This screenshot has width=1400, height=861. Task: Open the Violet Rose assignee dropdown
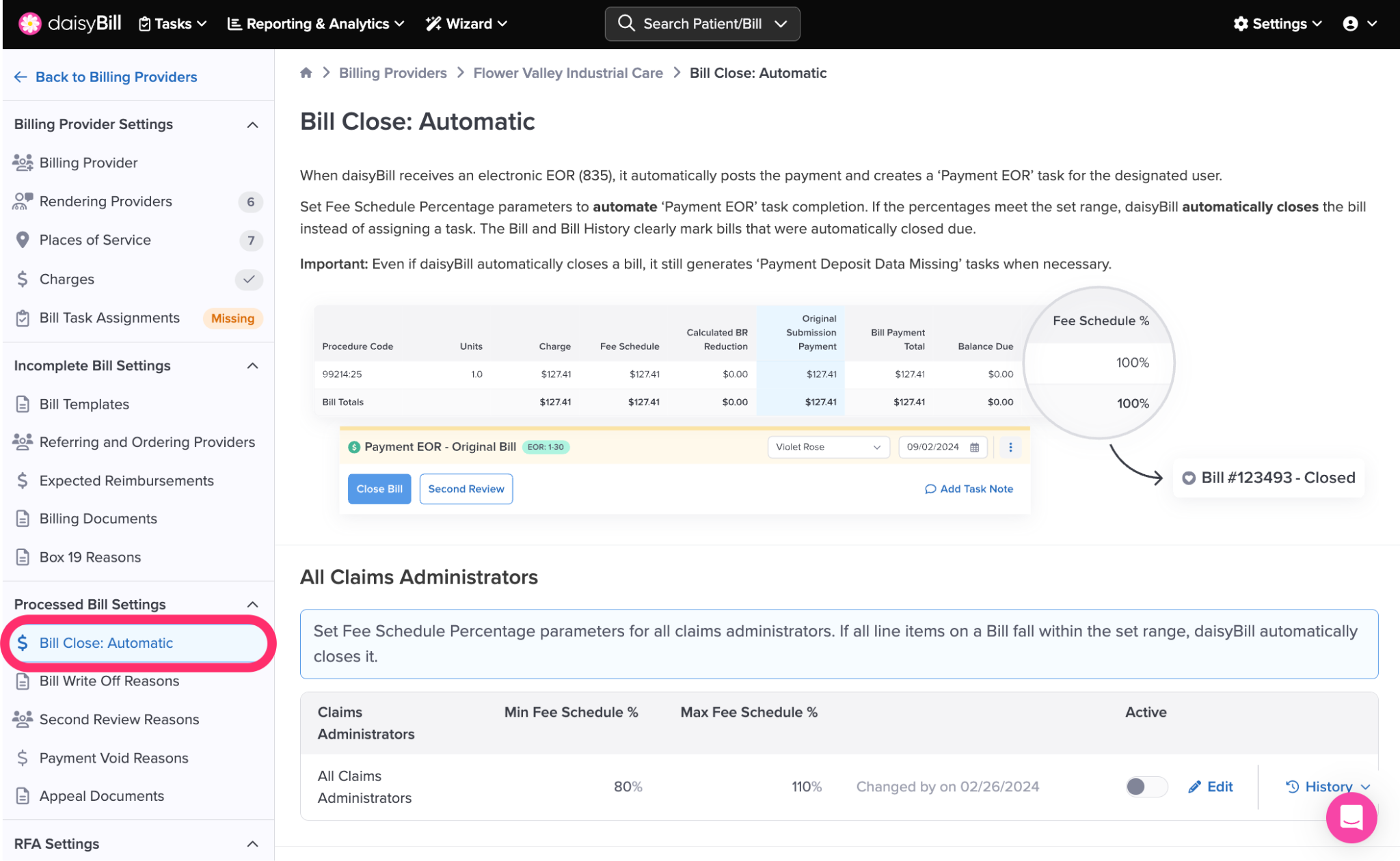click(828, 447)
